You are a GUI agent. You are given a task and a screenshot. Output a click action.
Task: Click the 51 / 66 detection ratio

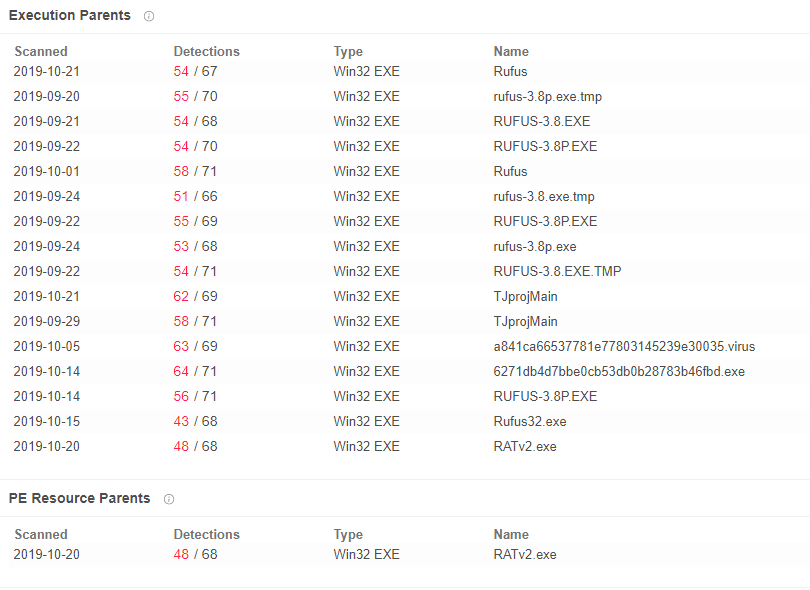(x=195, y=196)
